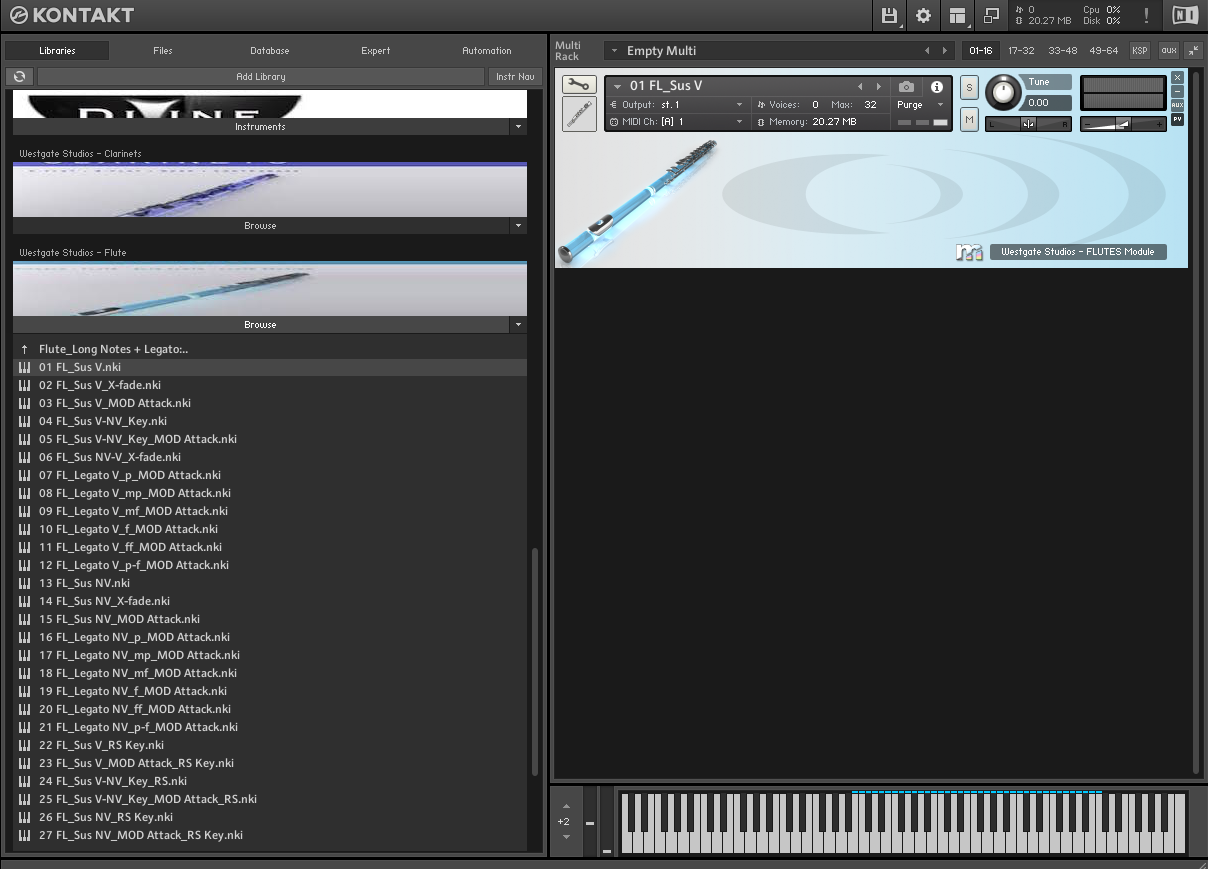
Task: Click the flute instrument icon thumbnail
Action: 578,114
